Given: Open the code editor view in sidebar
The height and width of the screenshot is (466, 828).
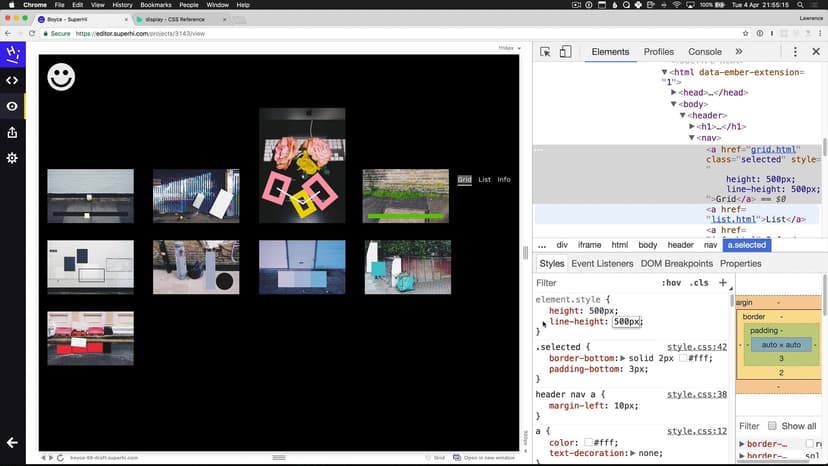Looking at the screenshot, I should pyautogui.click(x=12, y=80).
